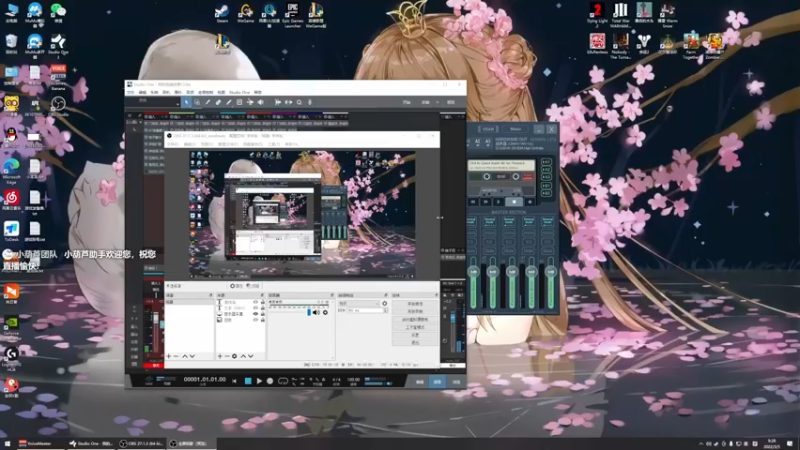Toggle EQ on VoiceMeeter A2 master bus
Image resolution: width=800 pixels, height=450 pixels.
coord(490,242)
